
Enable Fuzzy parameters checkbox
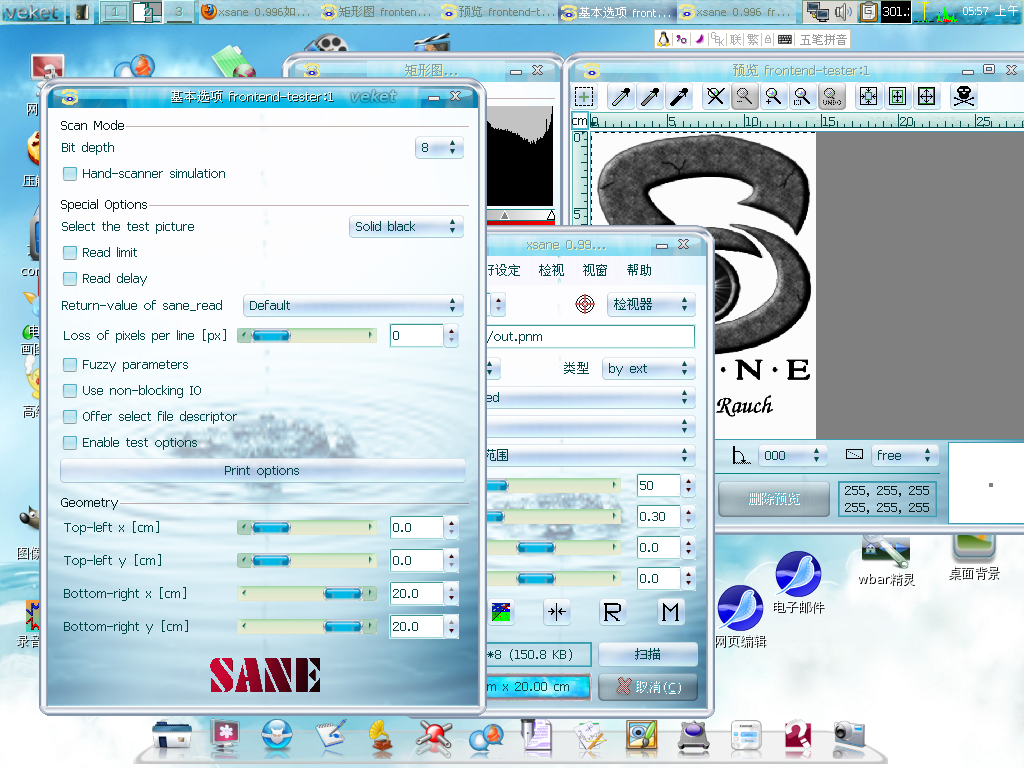70,364
